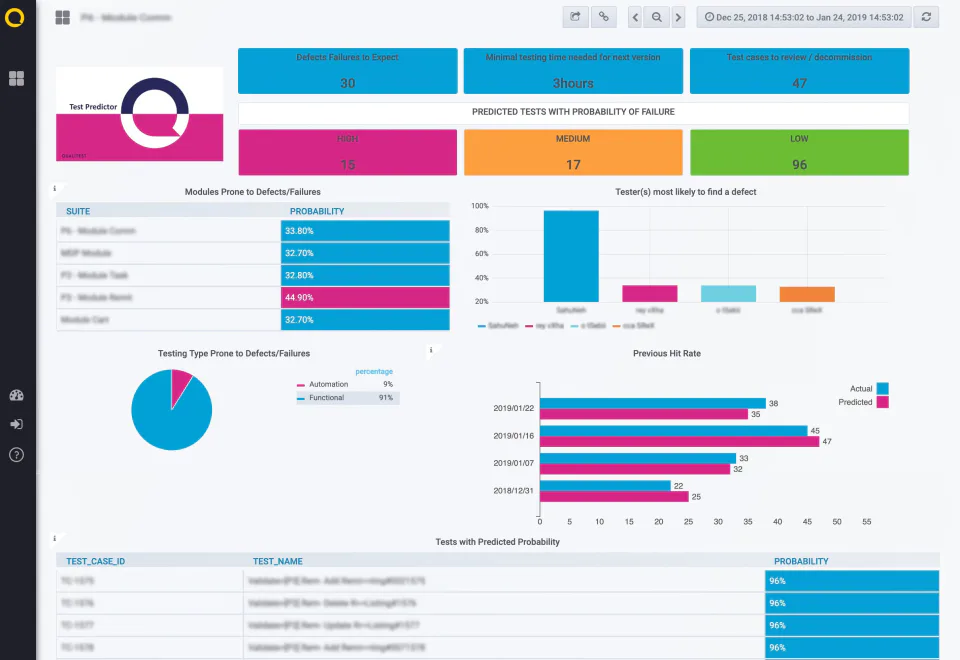Click the yellow Grafana logo
Viewport: 960px width, 660px height.
point(14,17)
